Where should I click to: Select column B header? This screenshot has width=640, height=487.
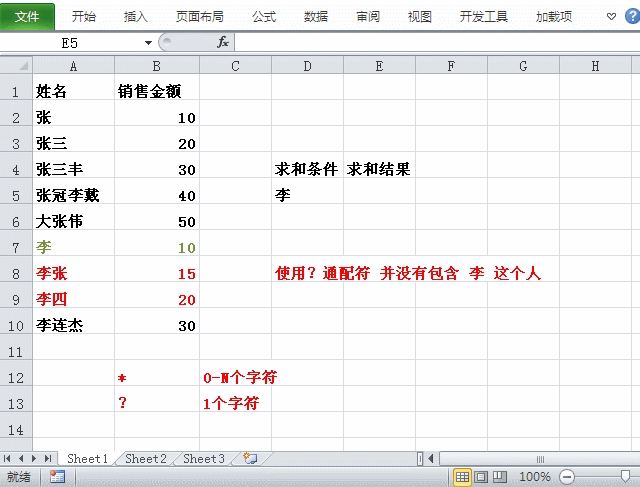(x=157, y=66)
